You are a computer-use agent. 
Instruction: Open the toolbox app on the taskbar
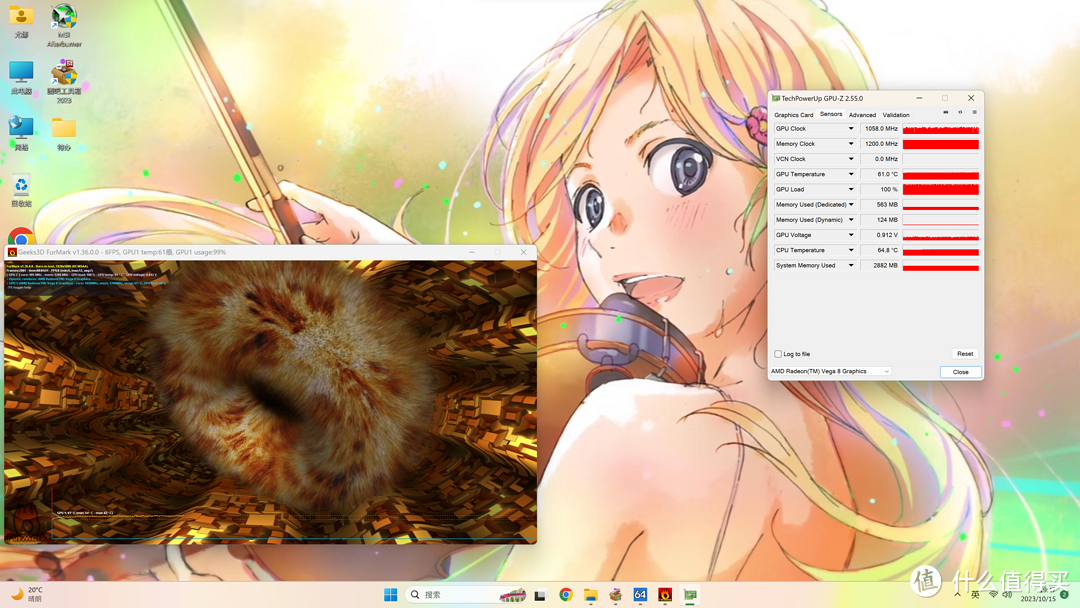click(615, 594)
